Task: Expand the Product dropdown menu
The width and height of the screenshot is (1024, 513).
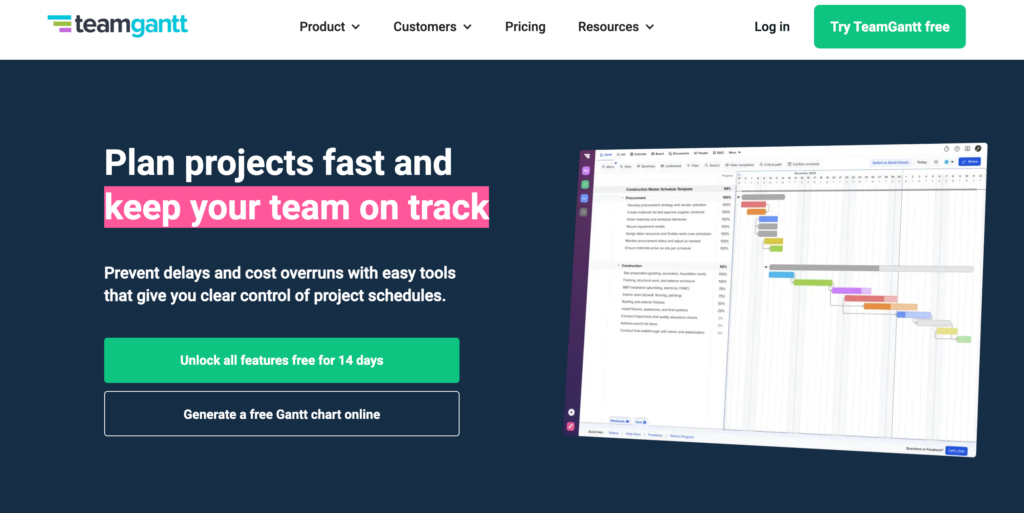Action: click(x=330, y=27)
